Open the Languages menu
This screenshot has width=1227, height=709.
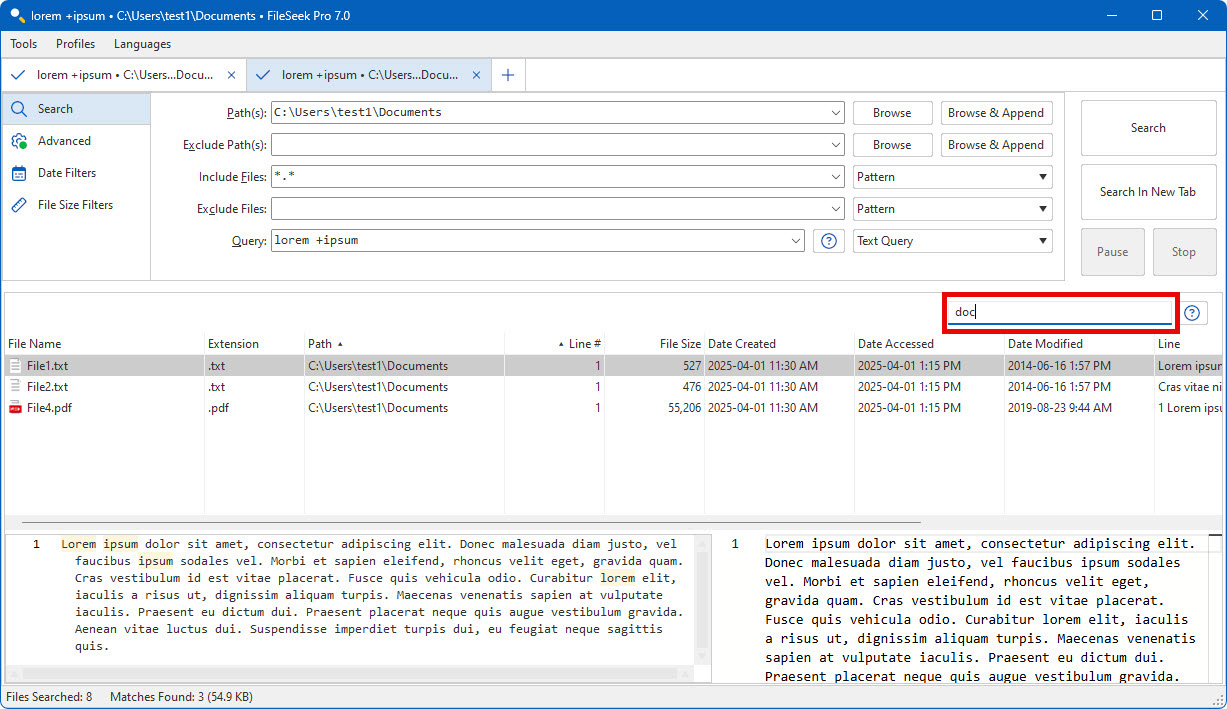(142, 44)
